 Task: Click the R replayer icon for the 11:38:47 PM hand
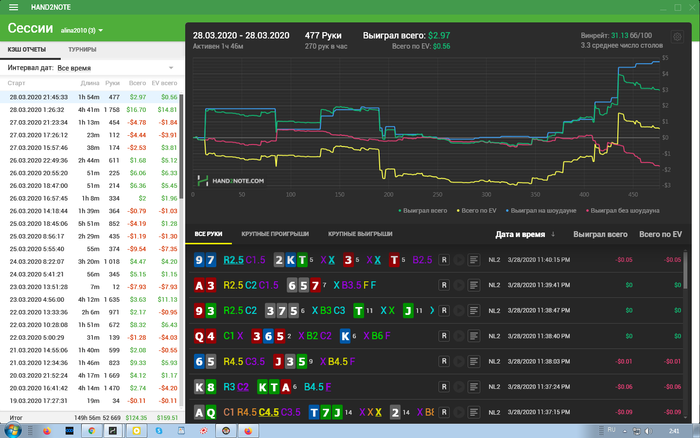[x=444, y=310]
